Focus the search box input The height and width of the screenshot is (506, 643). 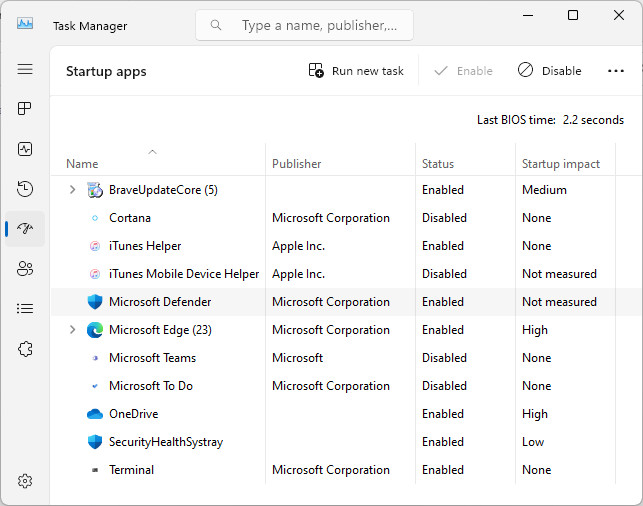tap(304, 25)
